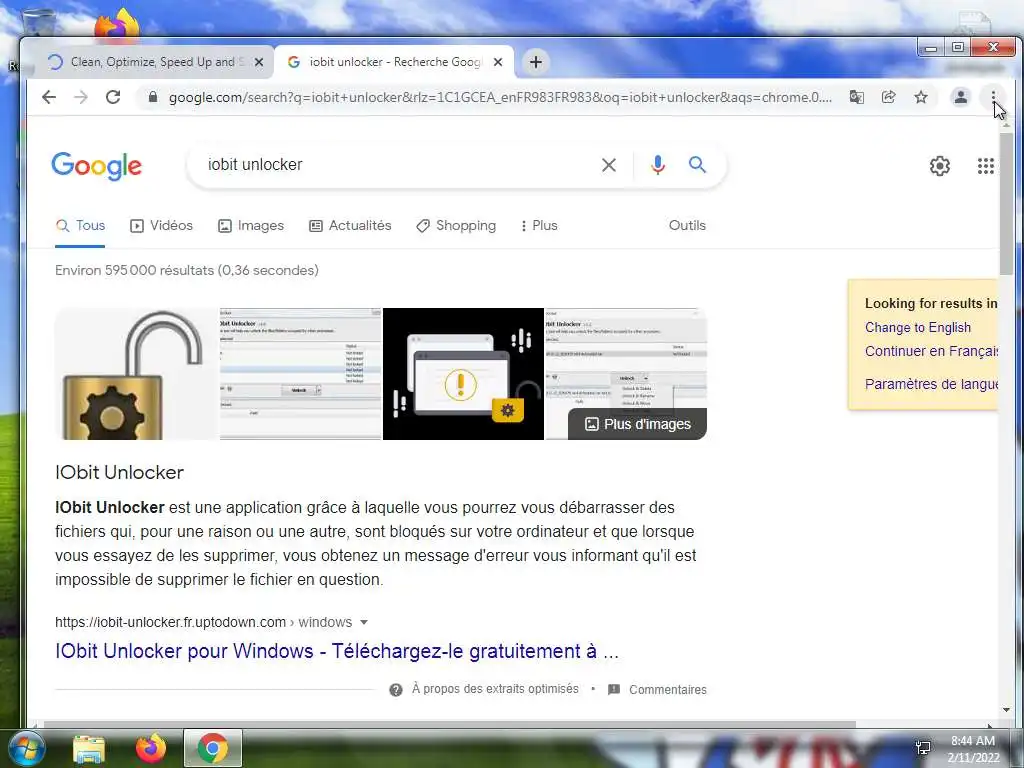Open Windows Explorer from the taskbar

[x=89, y=748]
